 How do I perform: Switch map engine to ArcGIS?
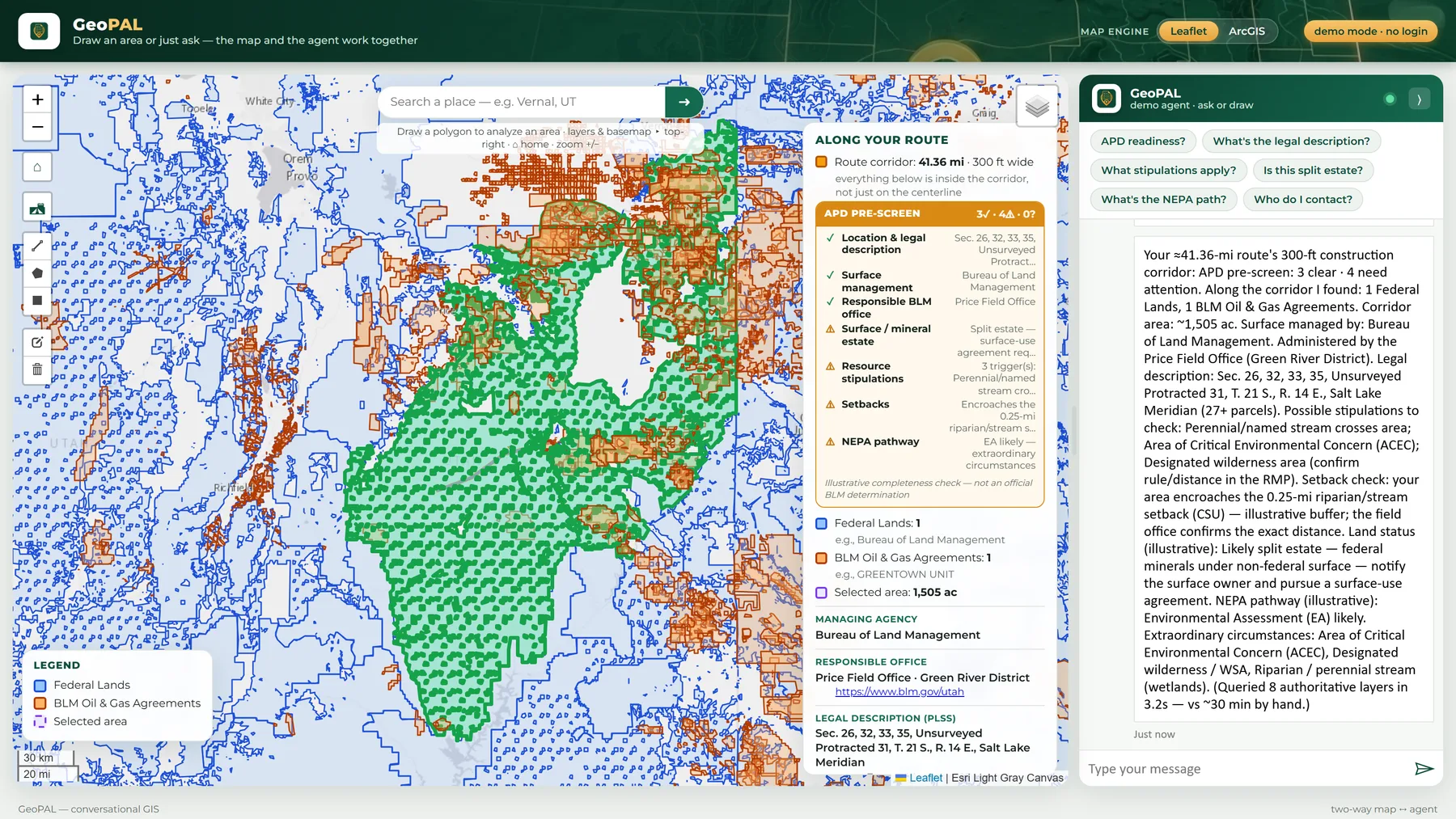point(1246,32)
